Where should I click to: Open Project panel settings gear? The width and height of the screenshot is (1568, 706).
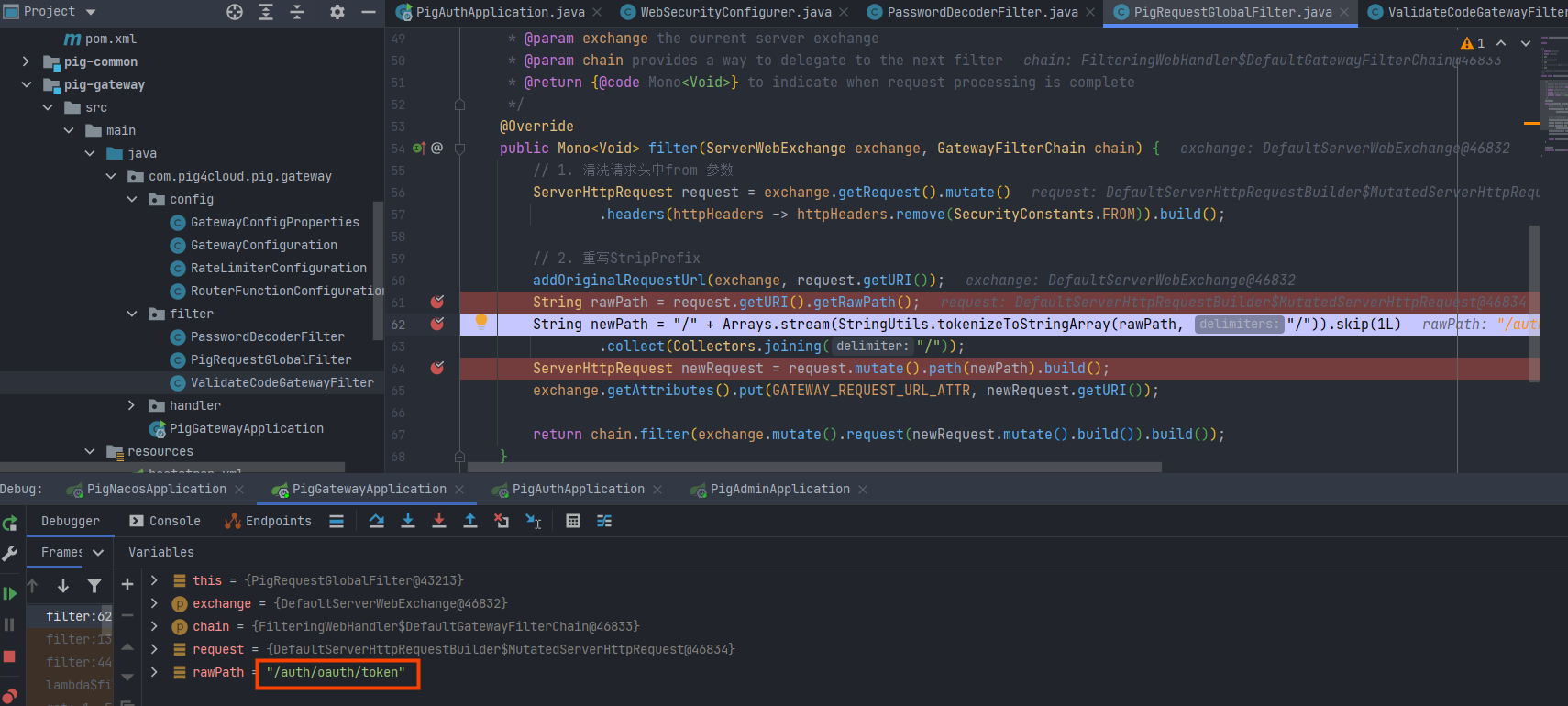337,12
